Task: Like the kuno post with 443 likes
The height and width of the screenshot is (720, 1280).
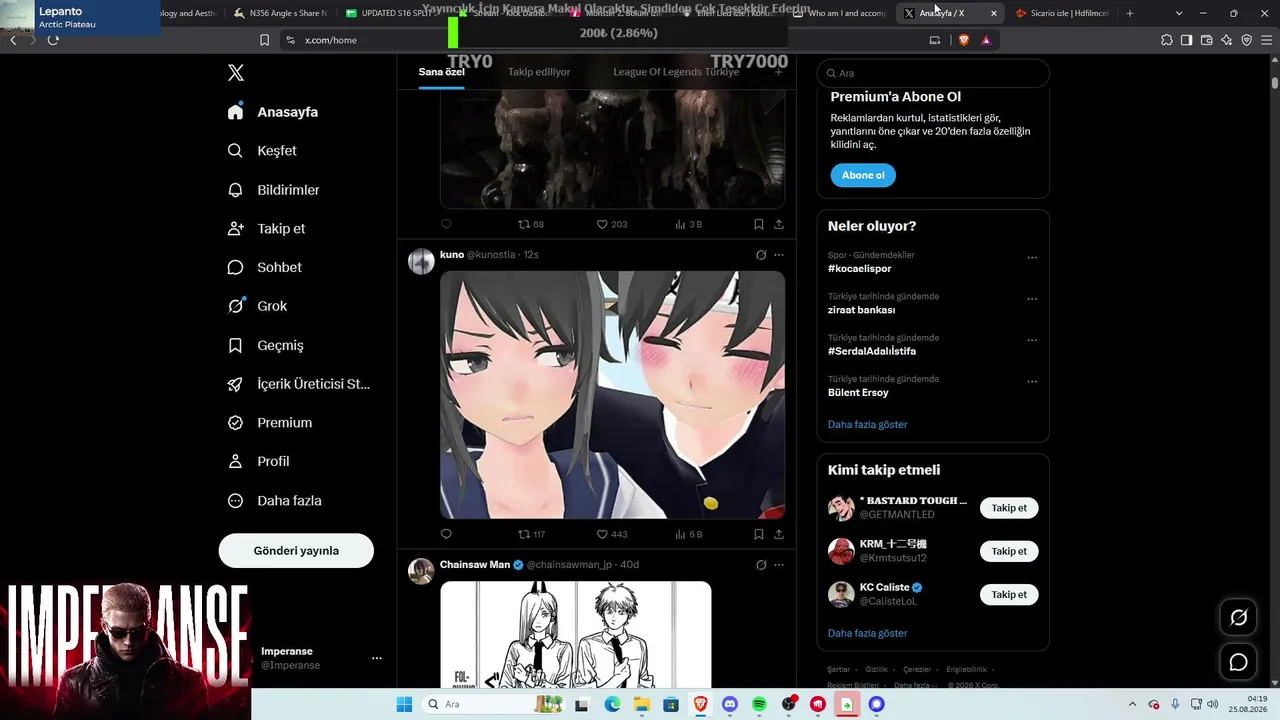Action: pyautogui.click(x=612, y=534)
